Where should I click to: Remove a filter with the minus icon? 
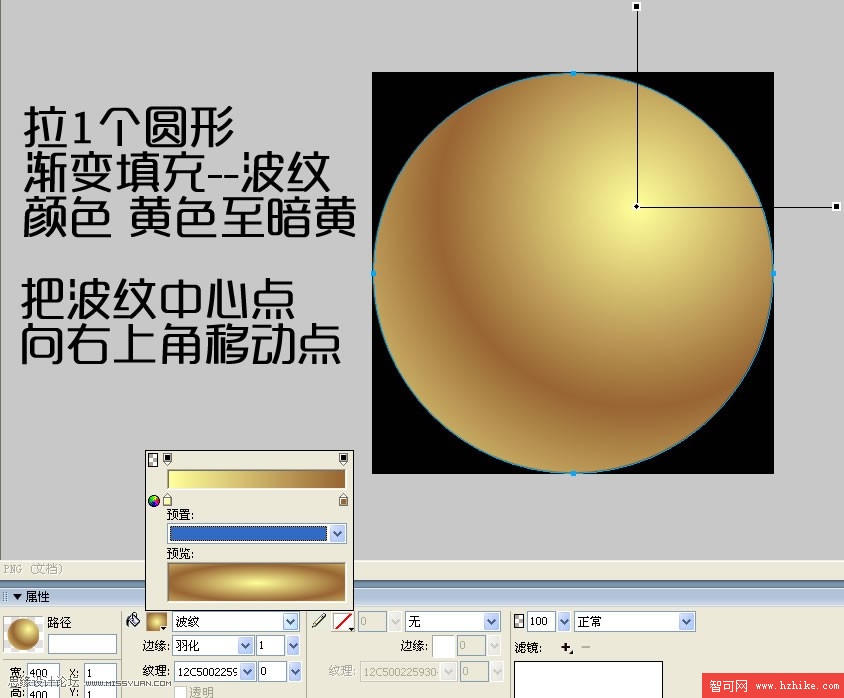pyautogui.click(x=585, y=647)
